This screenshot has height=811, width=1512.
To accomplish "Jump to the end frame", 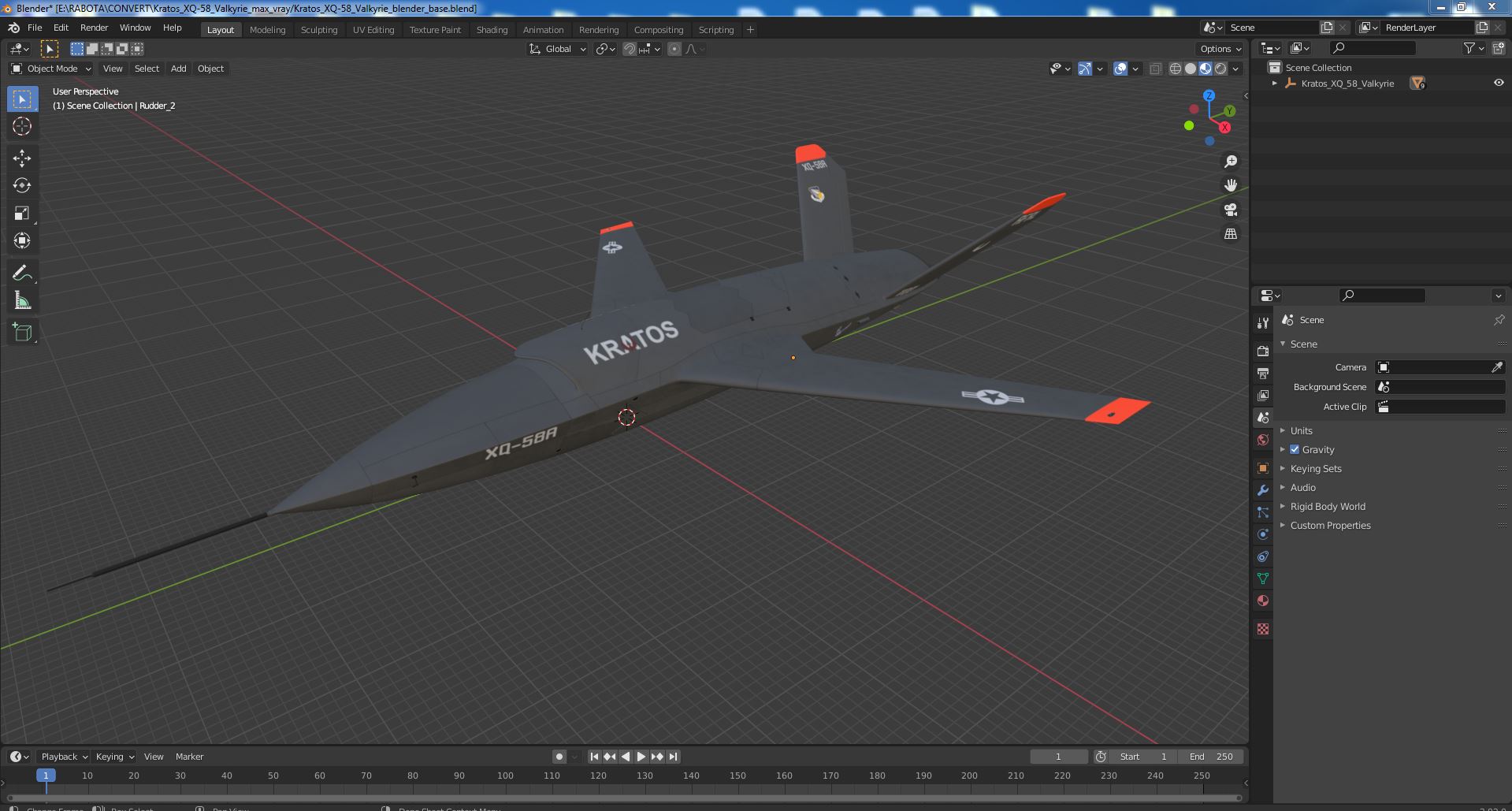I will 673,757.
